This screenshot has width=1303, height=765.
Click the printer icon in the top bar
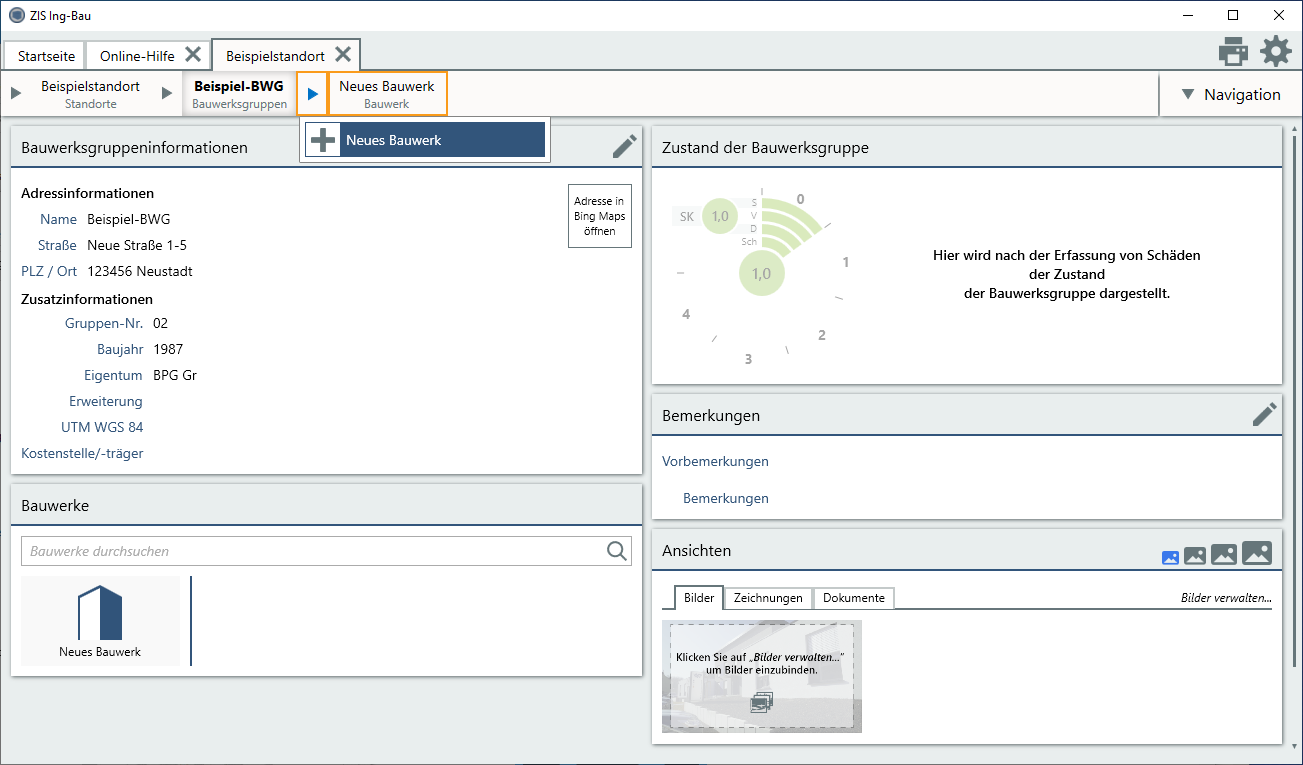point(1233,51)
